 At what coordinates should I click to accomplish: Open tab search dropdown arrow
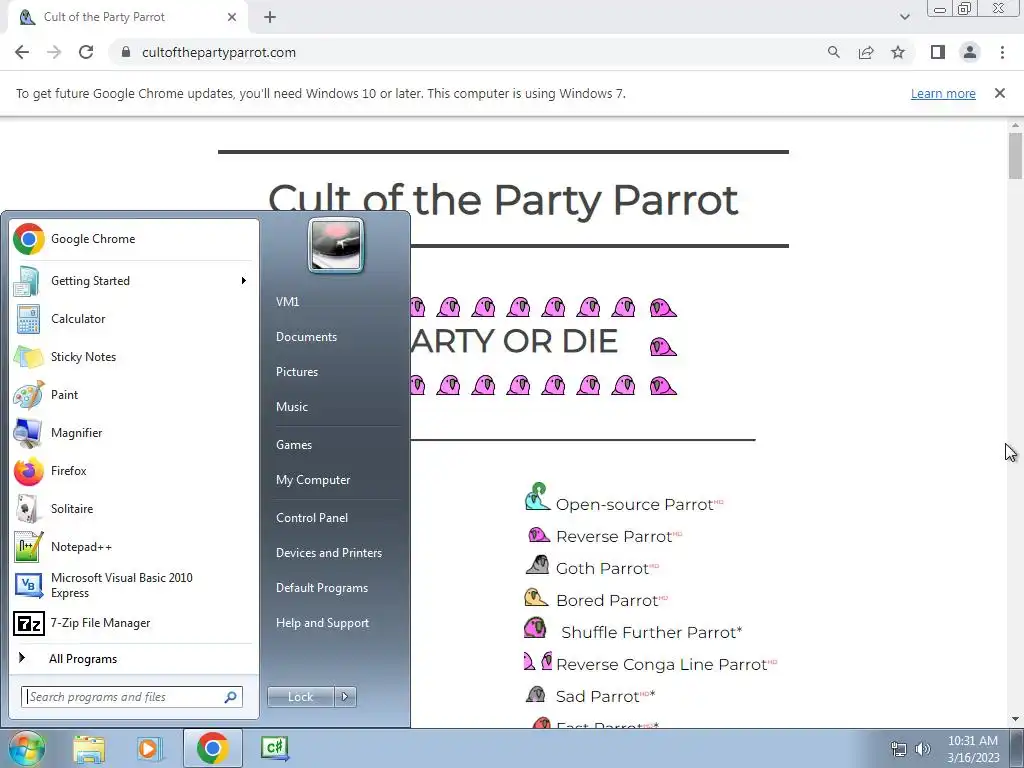904,18
